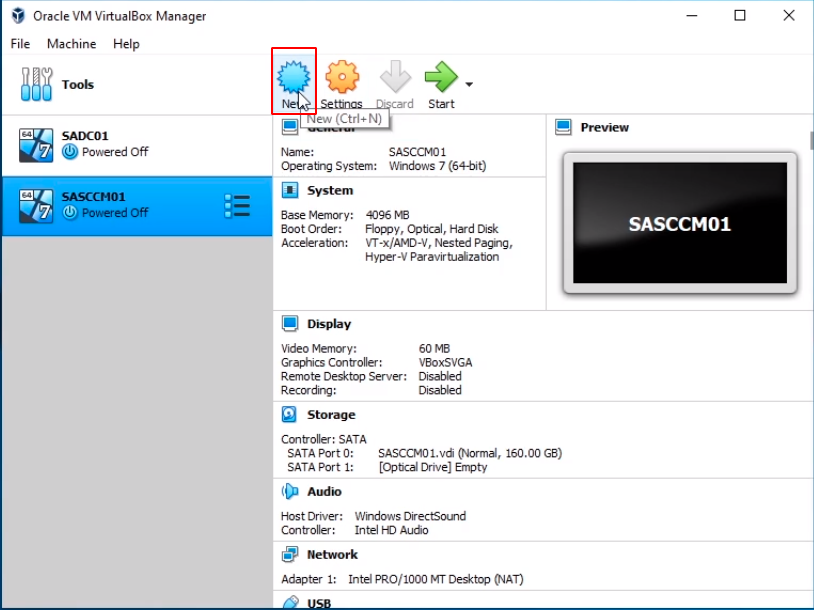Click the Windows 7 (64-bit) value
This screenshot has height=610, width=814.
438,166
